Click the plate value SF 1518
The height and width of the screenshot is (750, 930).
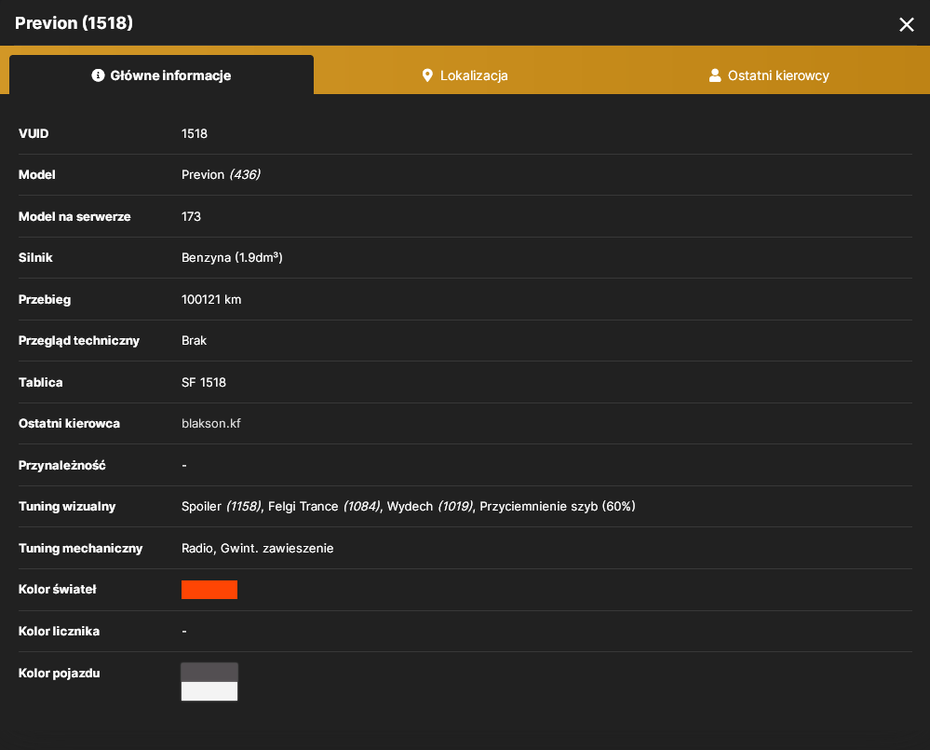(x=203, y=382)
